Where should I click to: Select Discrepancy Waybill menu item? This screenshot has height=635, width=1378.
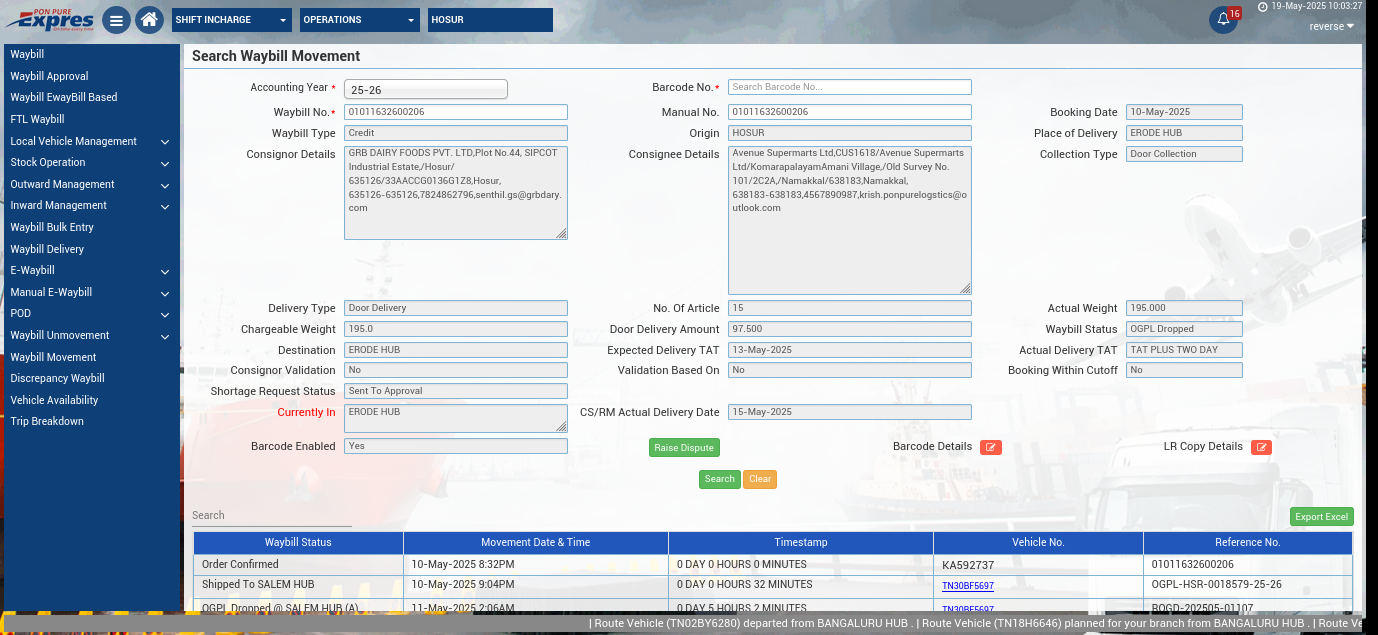pyautogui.click(x=58, y=379)
